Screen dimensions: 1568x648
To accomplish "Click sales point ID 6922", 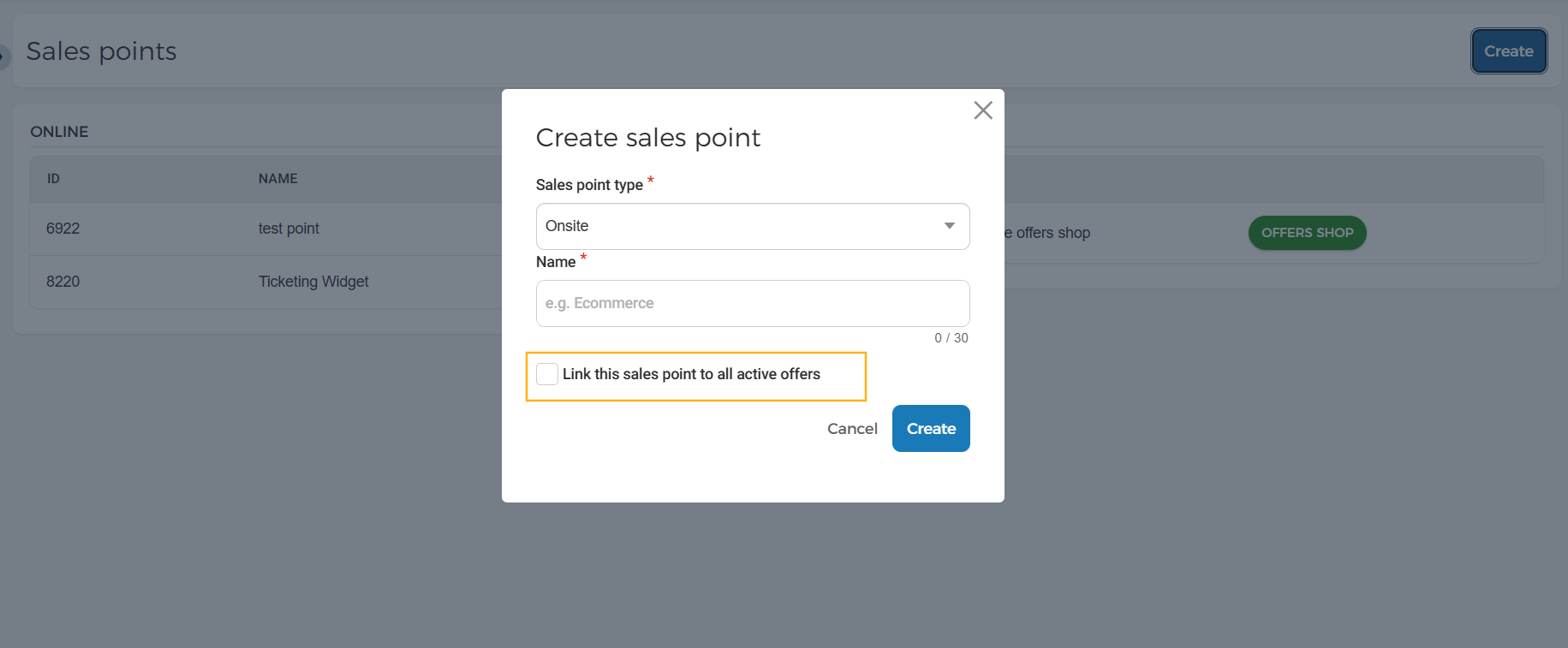I will [x=63, y=229].
